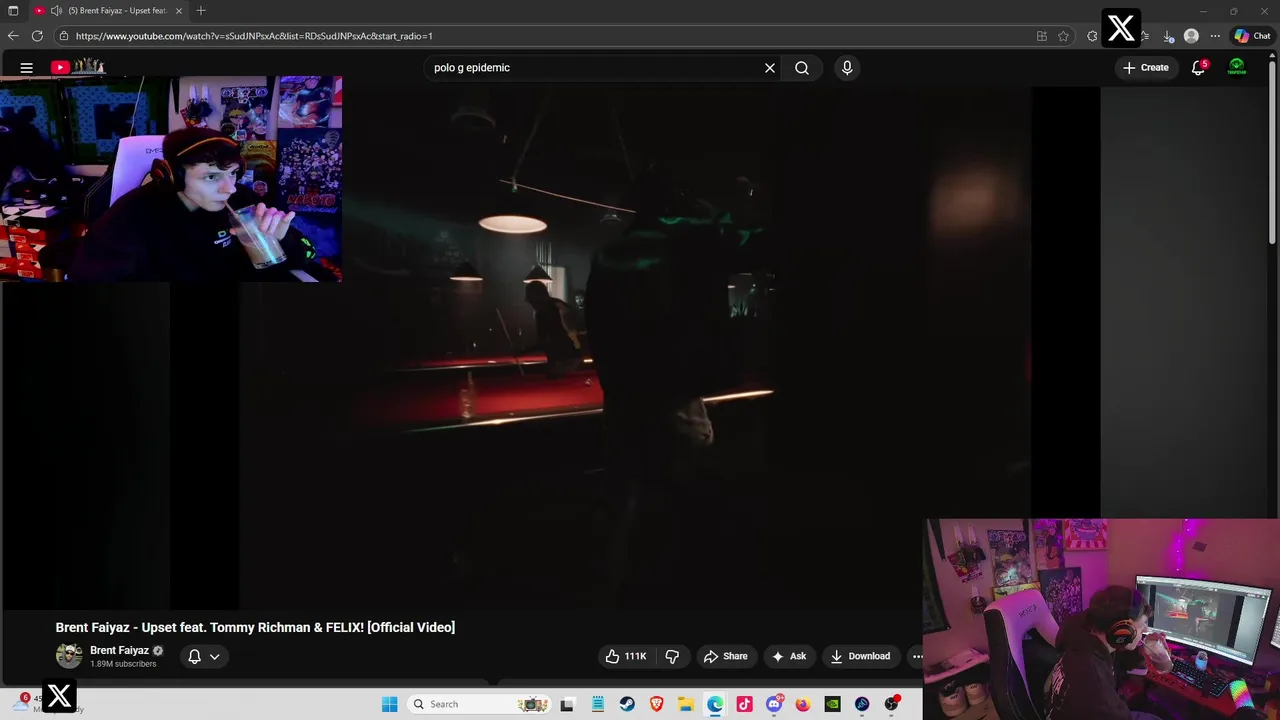Dislike the Brent Faiyaz video

pyautogui.click(x=672, y=656)
